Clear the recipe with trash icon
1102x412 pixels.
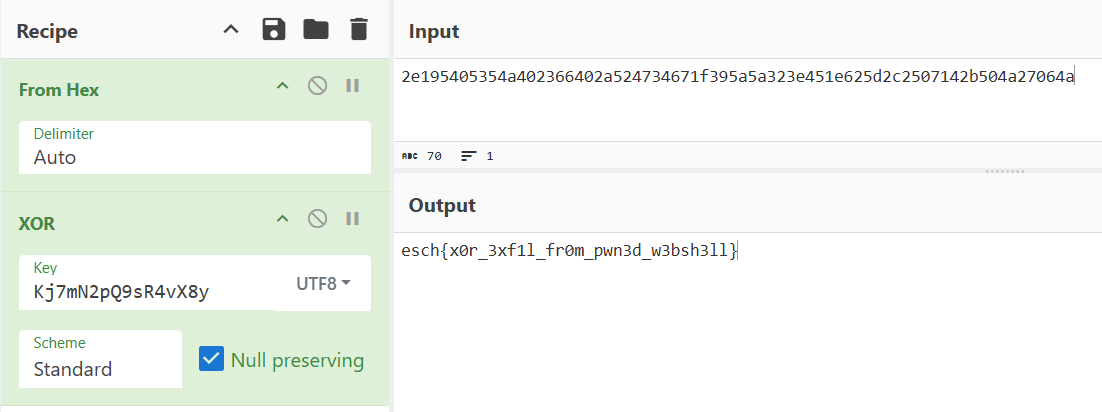coord(358,30)
